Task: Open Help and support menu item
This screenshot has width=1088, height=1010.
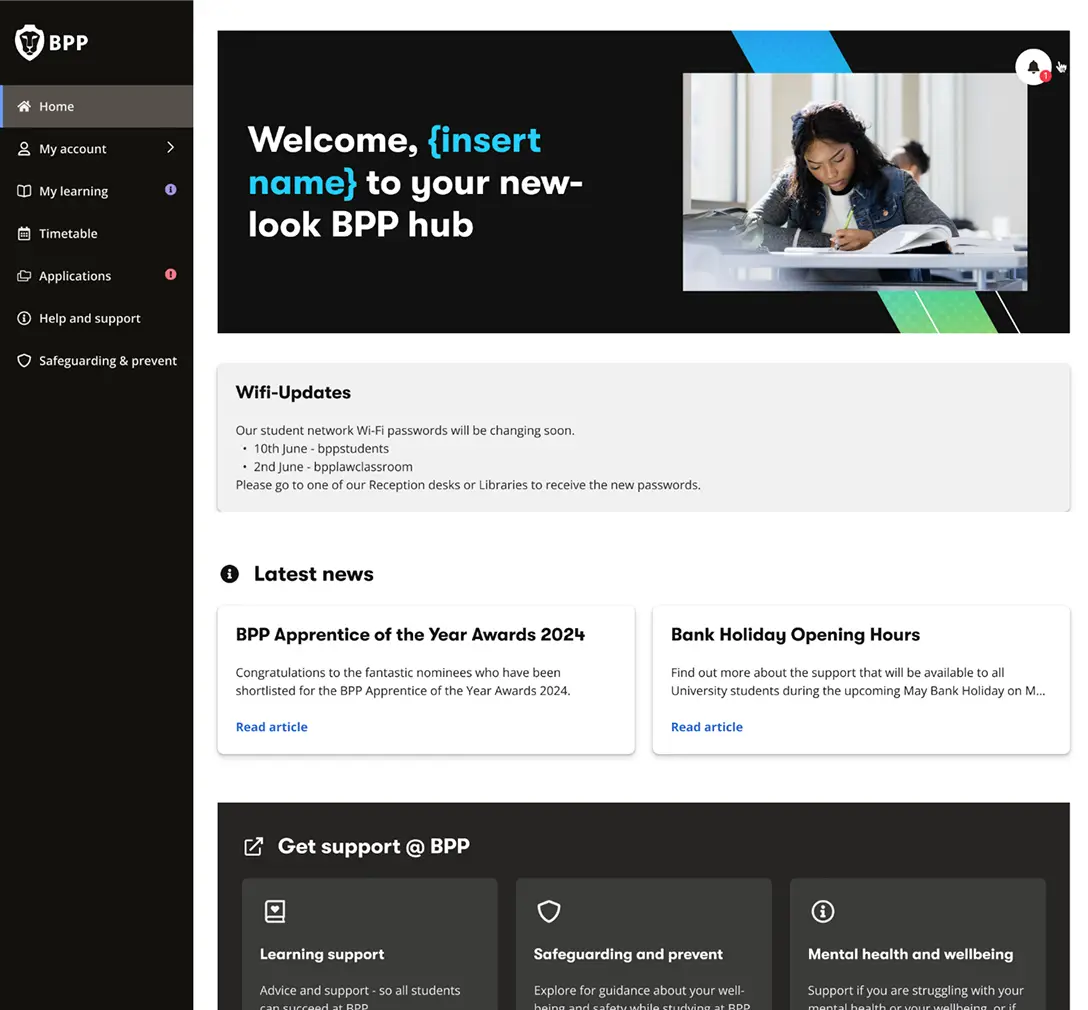Action: tap(96, 318)
